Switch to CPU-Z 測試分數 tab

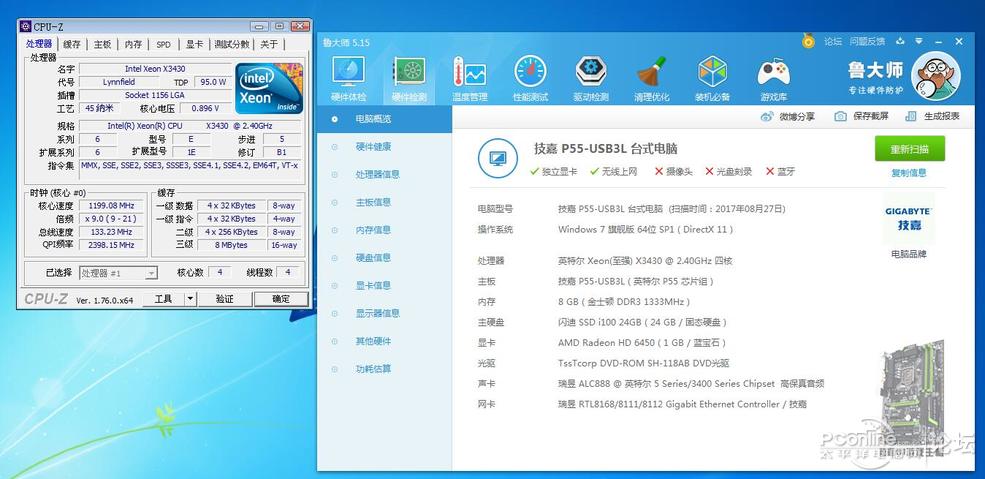point(232,45)
